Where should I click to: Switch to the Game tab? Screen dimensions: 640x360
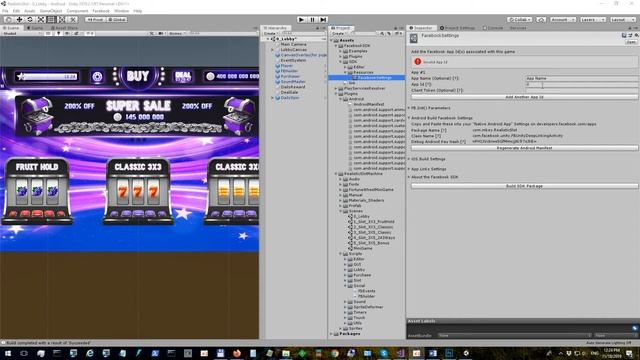[x=35, y=28]
